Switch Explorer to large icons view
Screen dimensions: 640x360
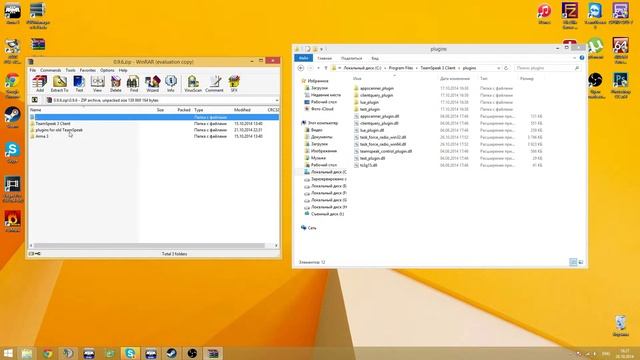pos(581,262)
